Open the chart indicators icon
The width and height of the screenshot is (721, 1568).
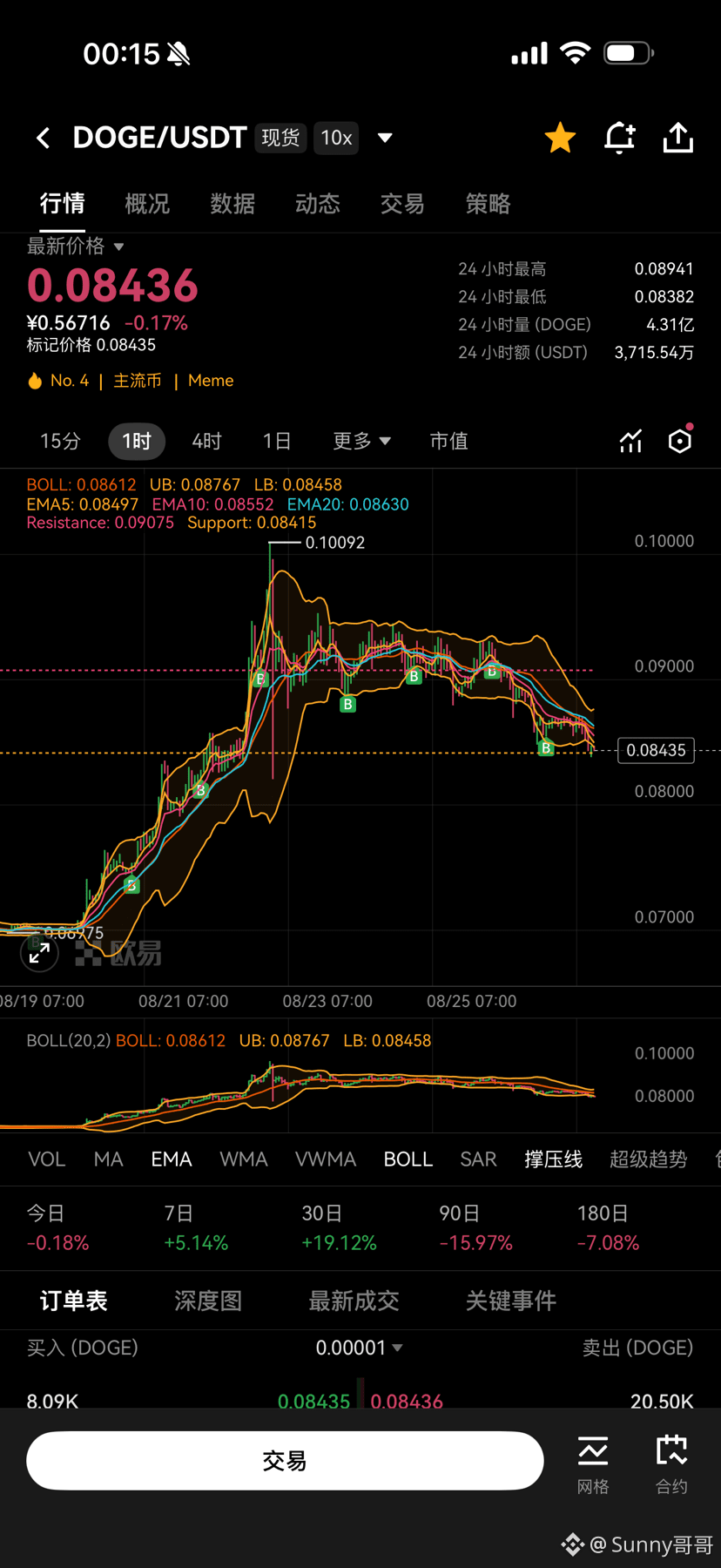pos(630,442)
